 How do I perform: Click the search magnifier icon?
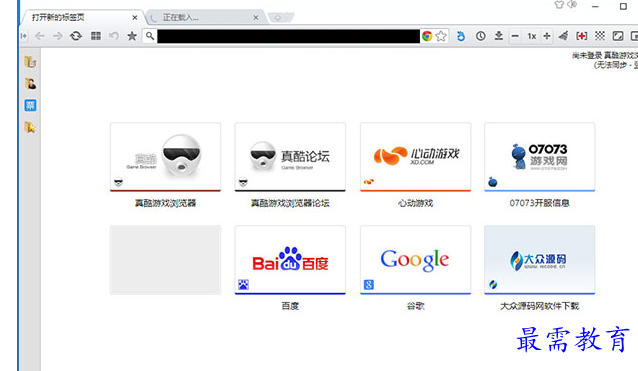(150, 36)
